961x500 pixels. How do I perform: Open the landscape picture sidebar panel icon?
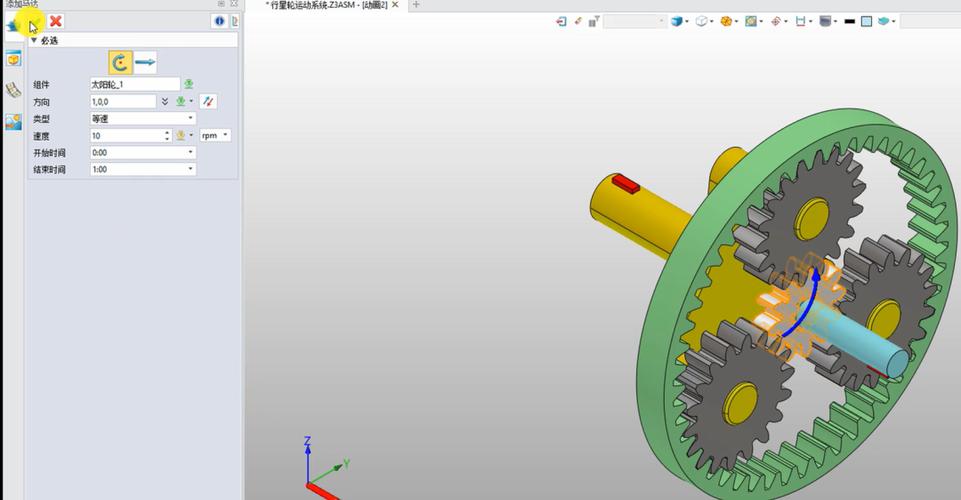[x=13, y=122]
